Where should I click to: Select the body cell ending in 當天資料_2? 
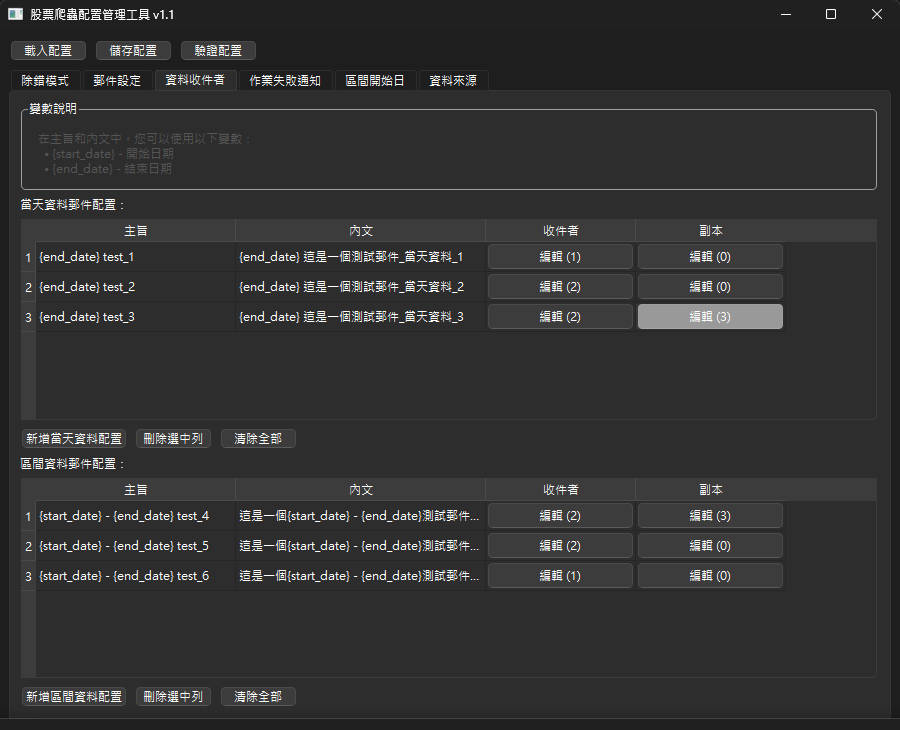coord(360,286)
